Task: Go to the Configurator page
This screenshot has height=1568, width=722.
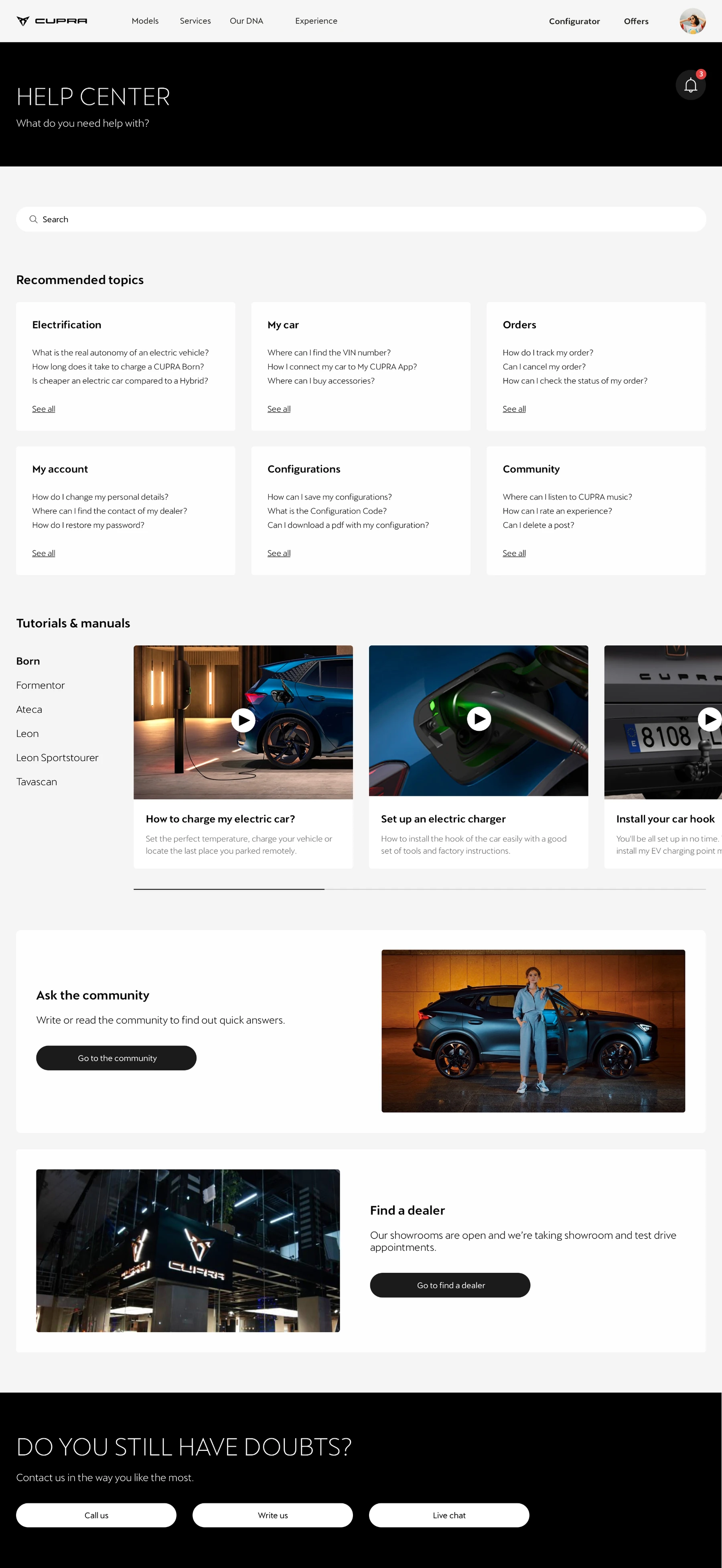Action: pyautogui.click(x=574, y=21)
